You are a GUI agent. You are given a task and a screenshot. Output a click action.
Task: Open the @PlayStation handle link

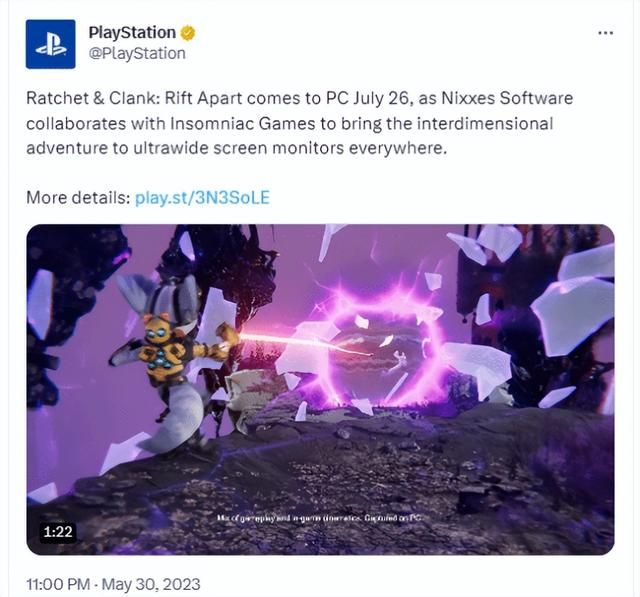(137, 53)
